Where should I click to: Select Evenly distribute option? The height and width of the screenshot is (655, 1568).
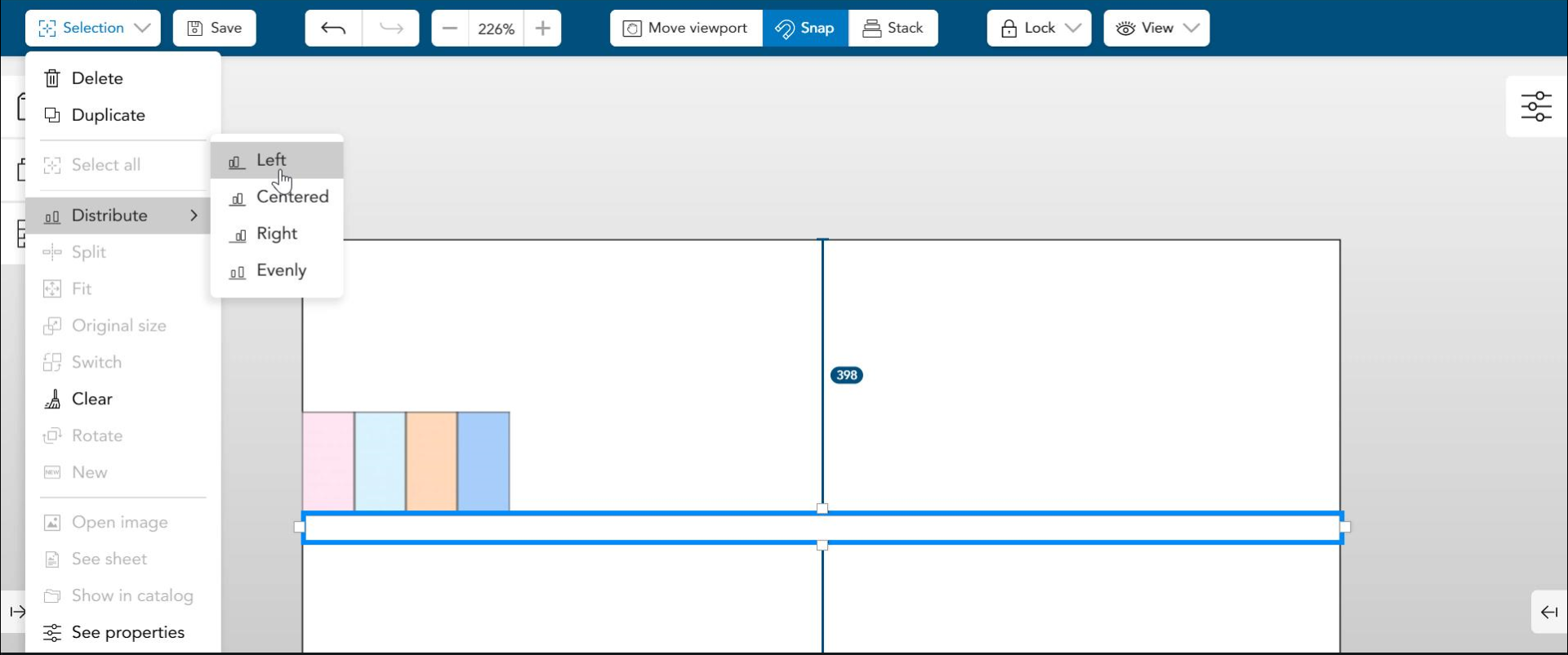(x=277, y=270)
